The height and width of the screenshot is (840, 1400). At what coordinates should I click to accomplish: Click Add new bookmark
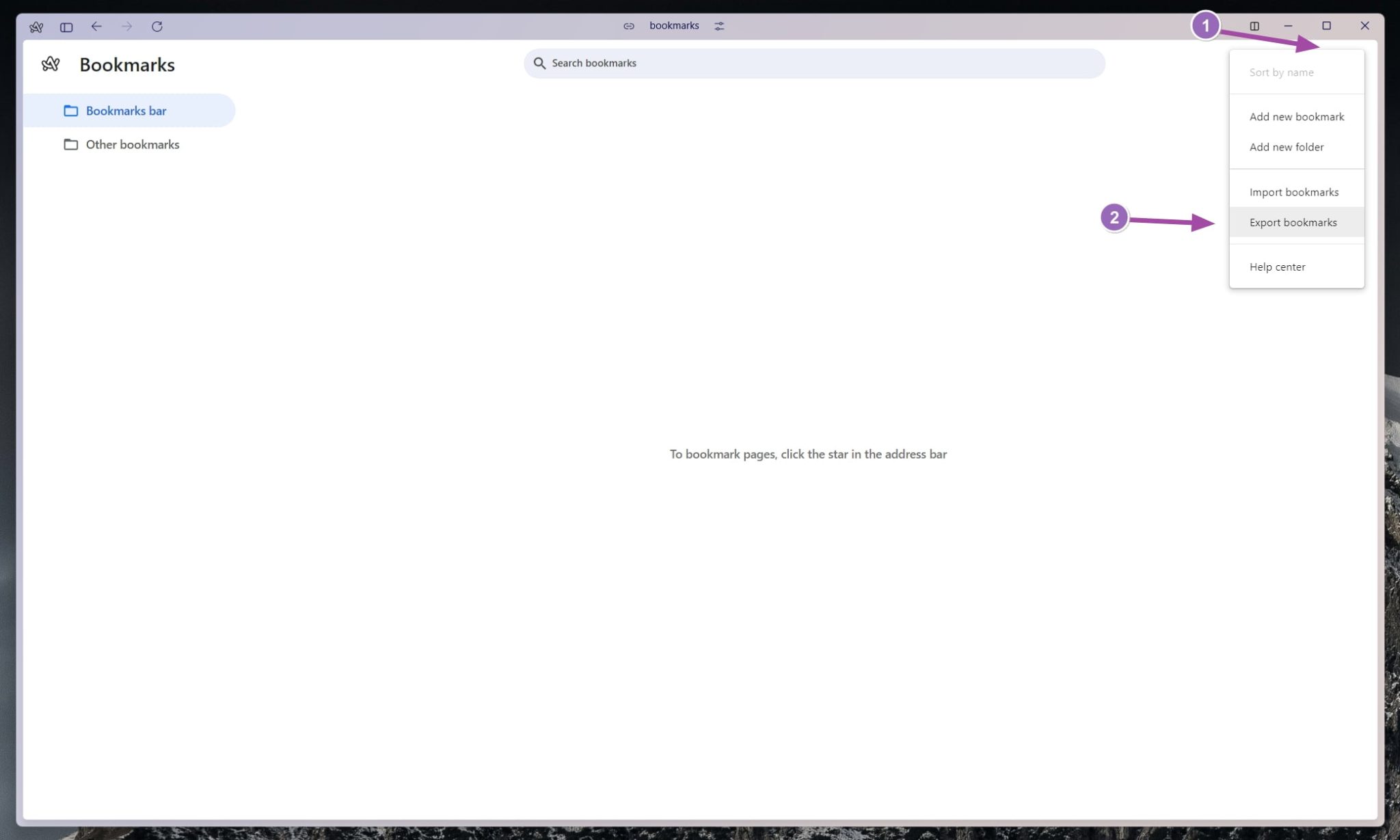click(1296, 116)
